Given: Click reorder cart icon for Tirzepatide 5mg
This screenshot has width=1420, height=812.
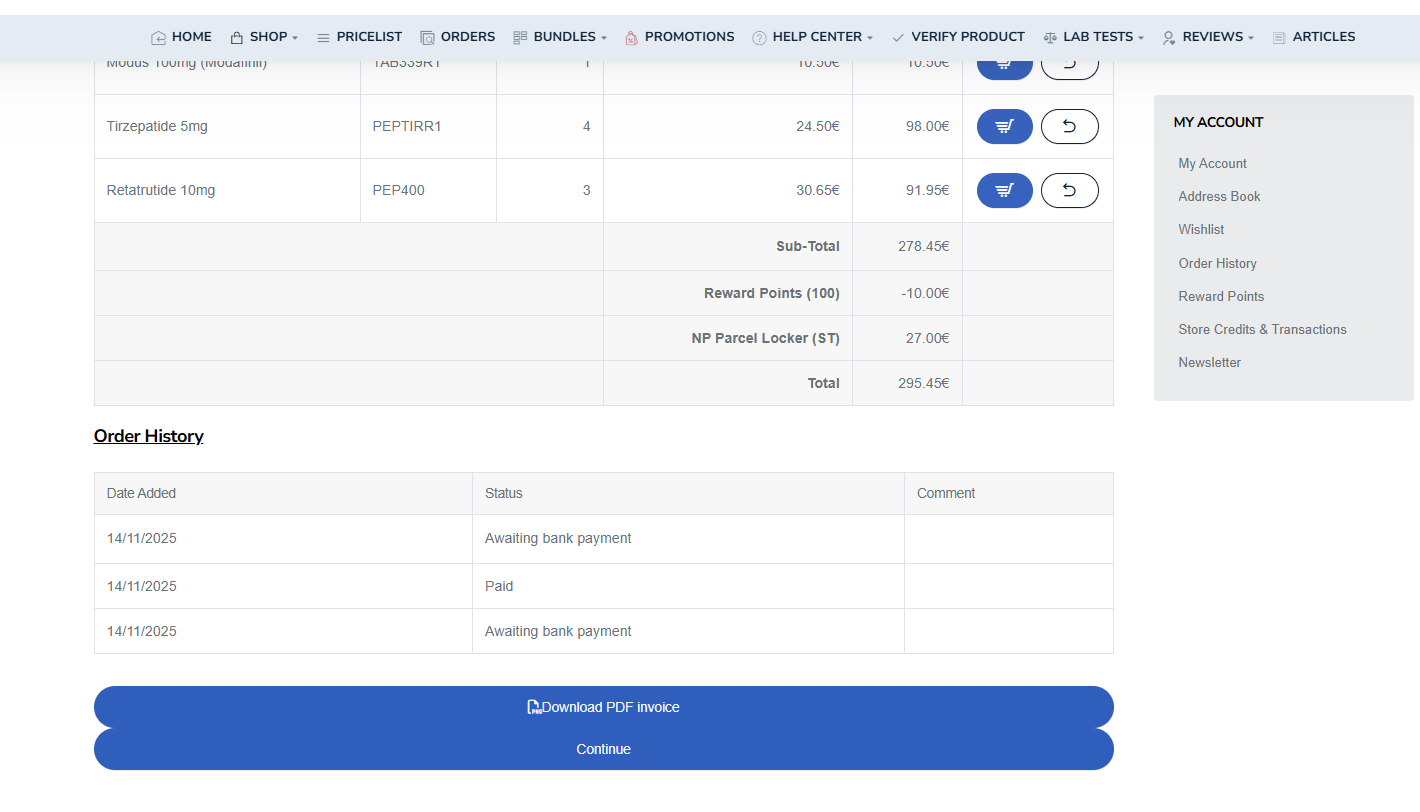Looking at the screenshot, I should [x=1004, y=127].
